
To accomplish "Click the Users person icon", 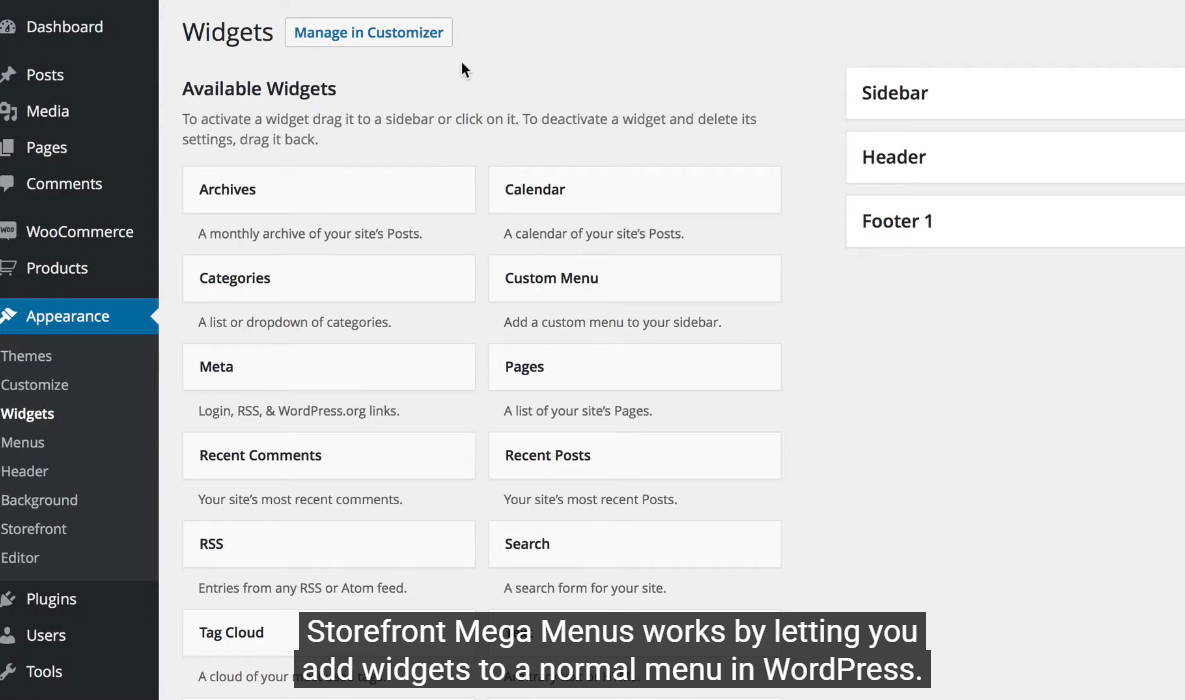I will tap(7, 635).
